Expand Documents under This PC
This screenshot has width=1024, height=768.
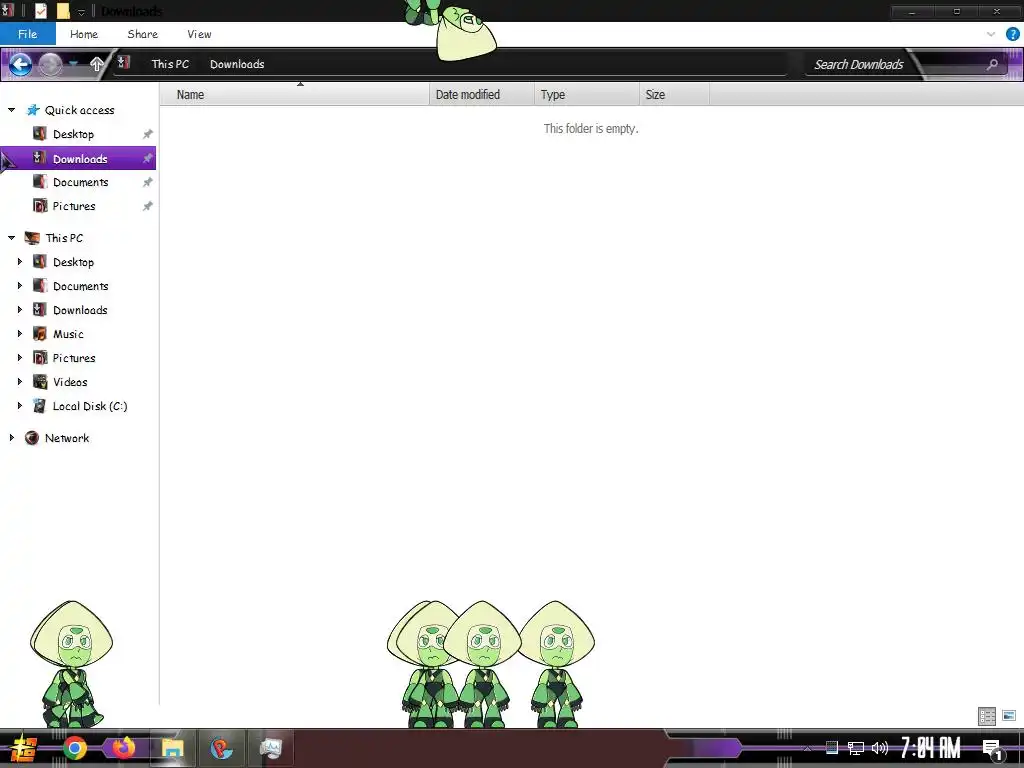[x=20, y=285]
